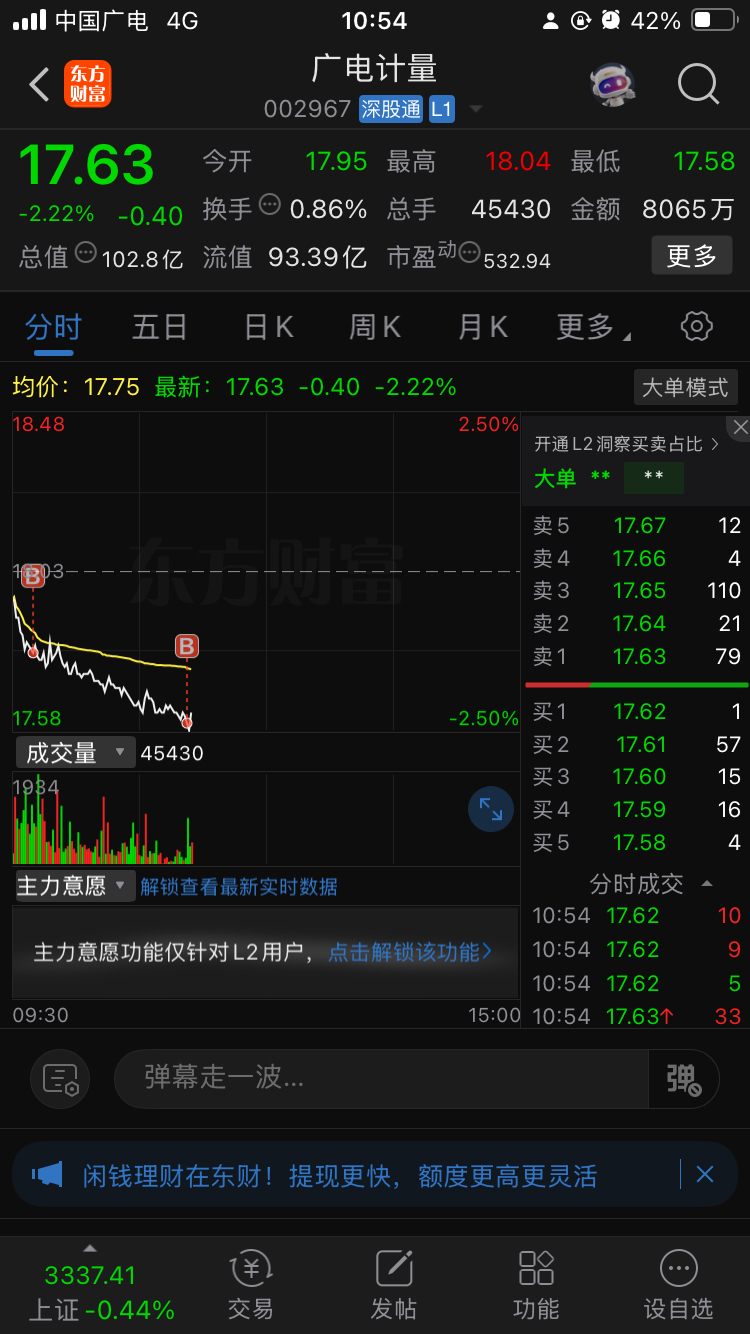Toggle 大单模式 button
Image resolution: width=750 pixels, height=1334 pixels.
click(x=686, y=387)
